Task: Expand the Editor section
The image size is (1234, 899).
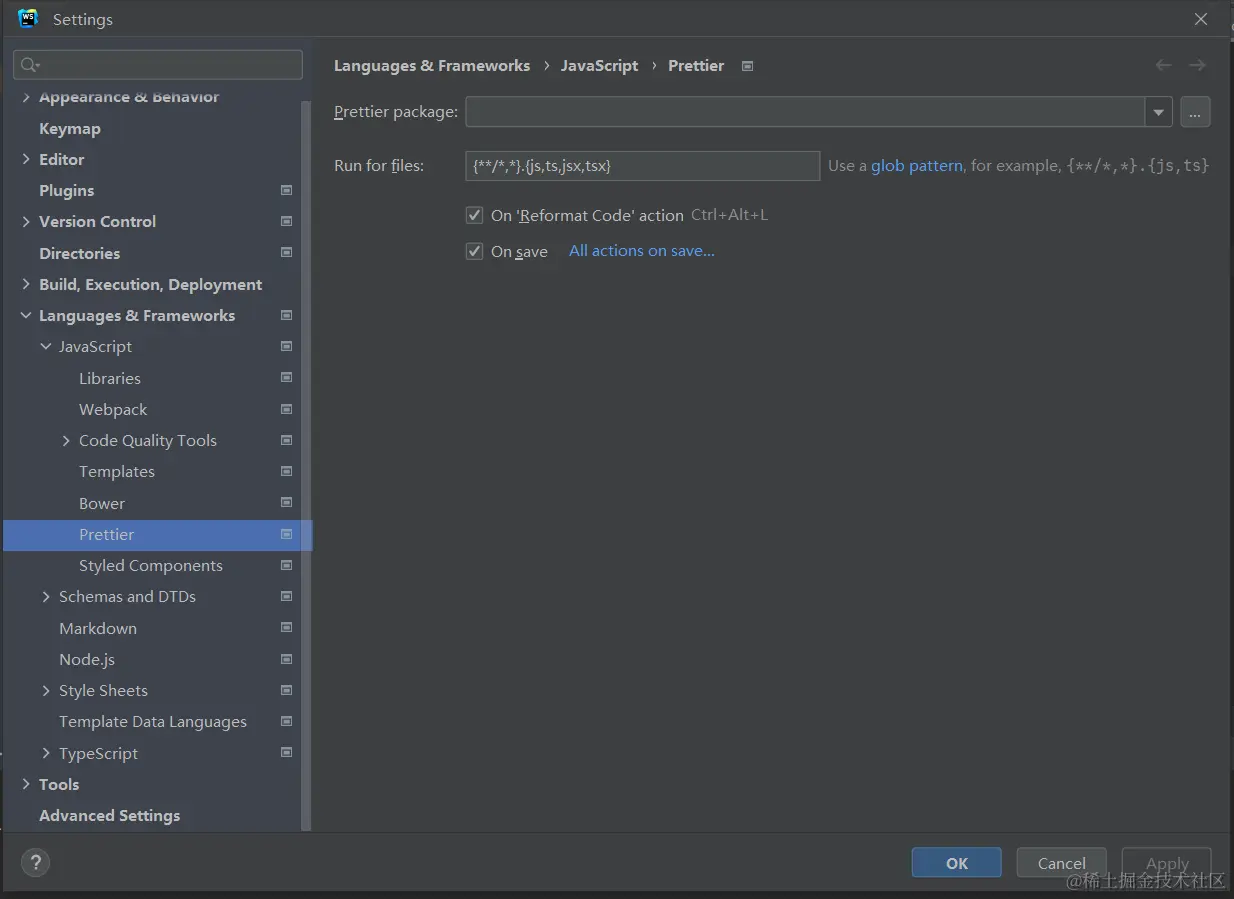Action: 26,159
